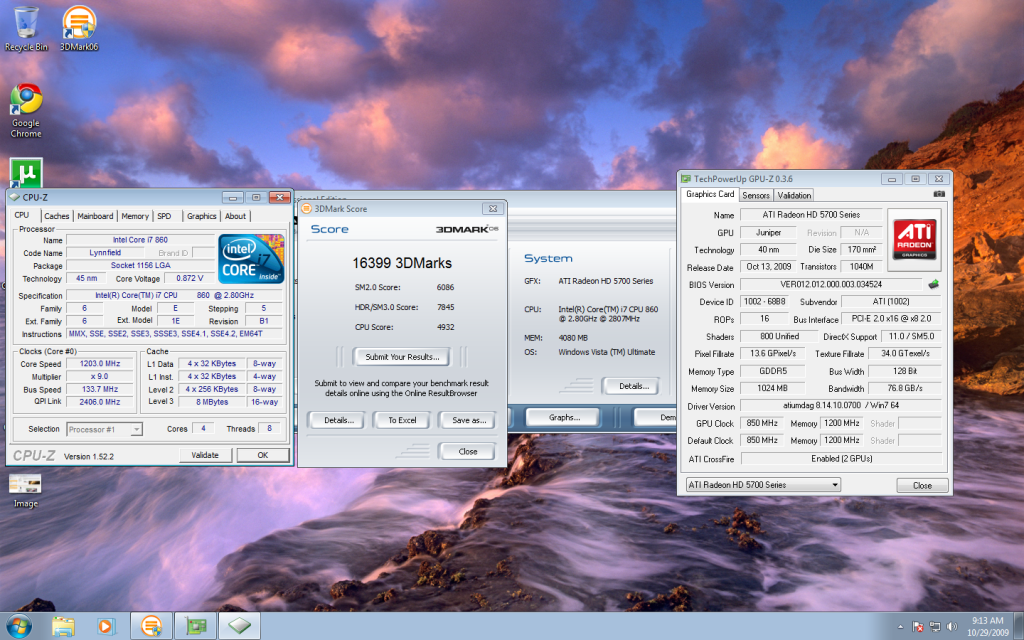Click the Intel Core i7 860 name value
Image resolution: width=1024 pixels, height=640 pixels.
tap(140, 240)
